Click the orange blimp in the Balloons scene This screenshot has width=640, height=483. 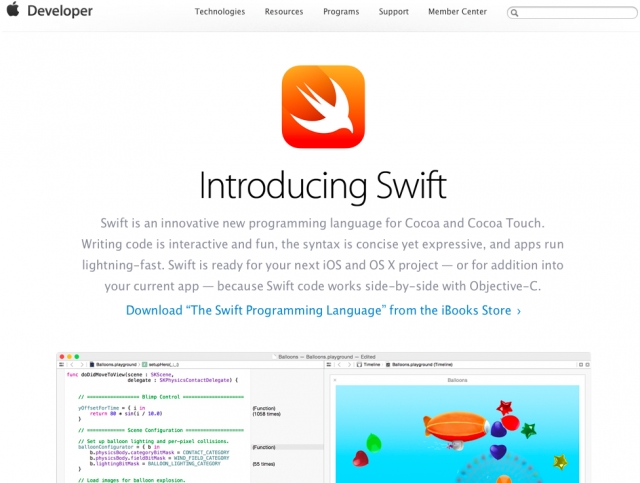pos(456,427)
